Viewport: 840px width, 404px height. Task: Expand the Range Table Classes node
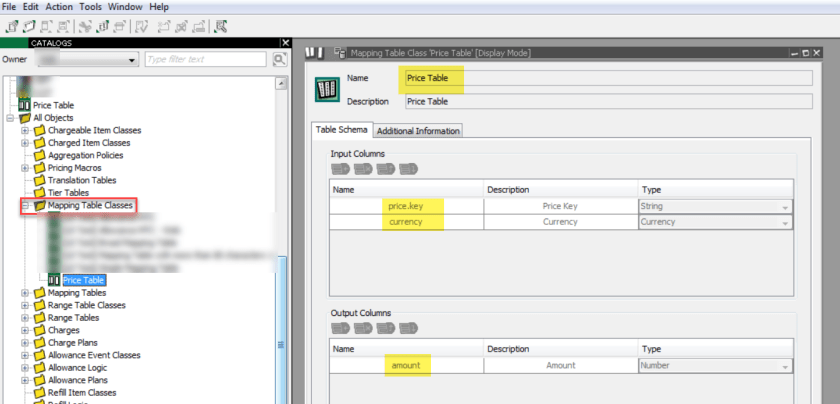pyautogui.click(x=25, y=305)
